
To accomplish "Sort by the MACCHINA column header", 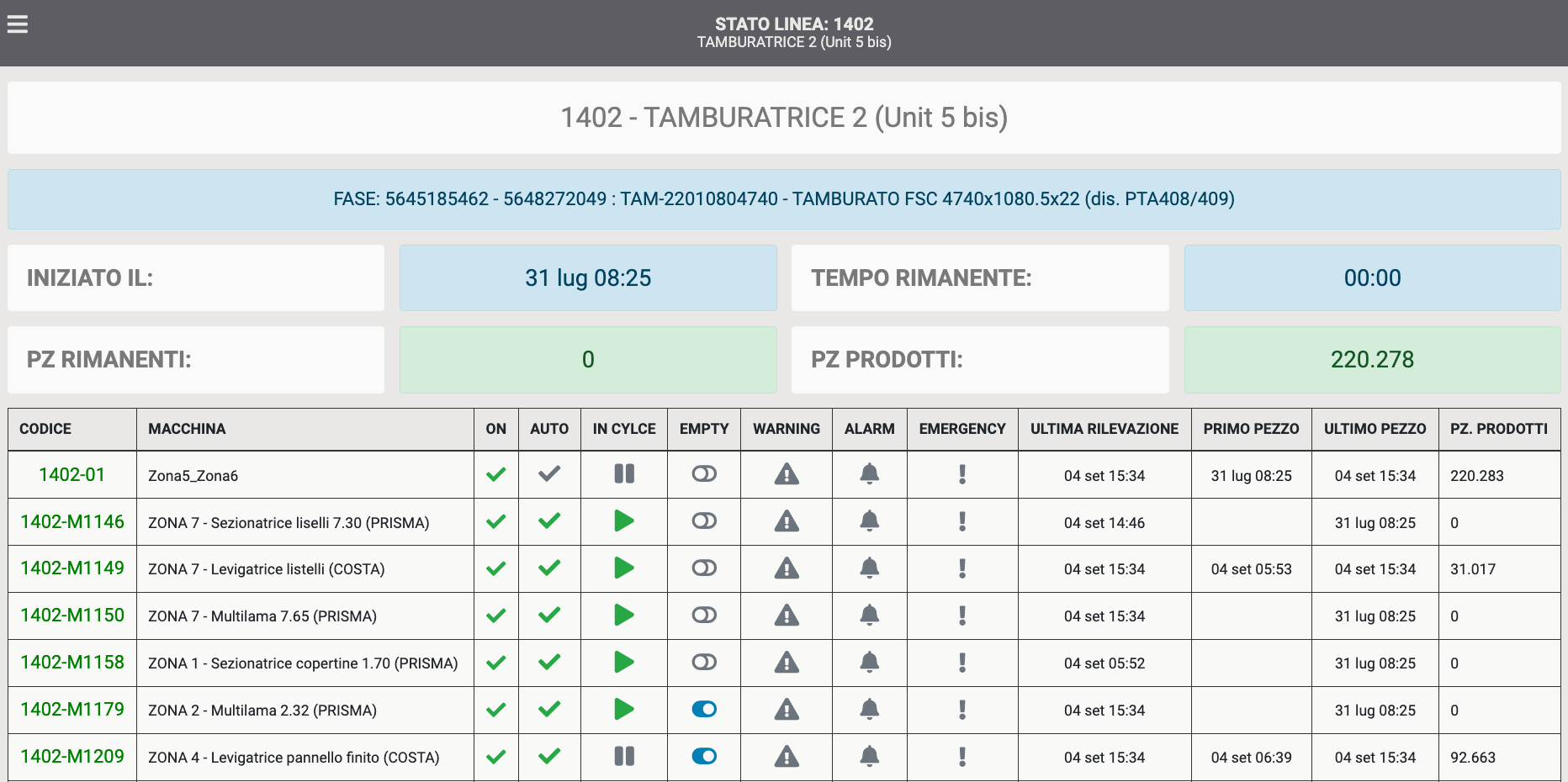I will pos(187,429).
